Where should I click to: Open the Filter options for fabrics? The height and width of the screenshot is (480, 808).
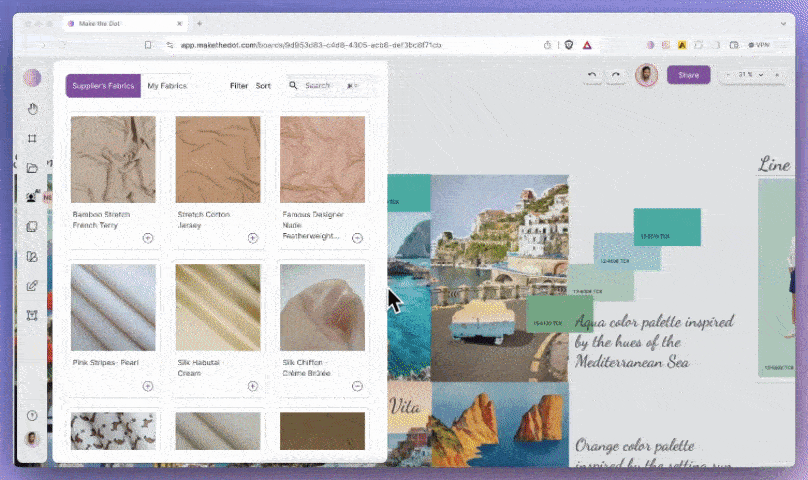coord(239,86)
